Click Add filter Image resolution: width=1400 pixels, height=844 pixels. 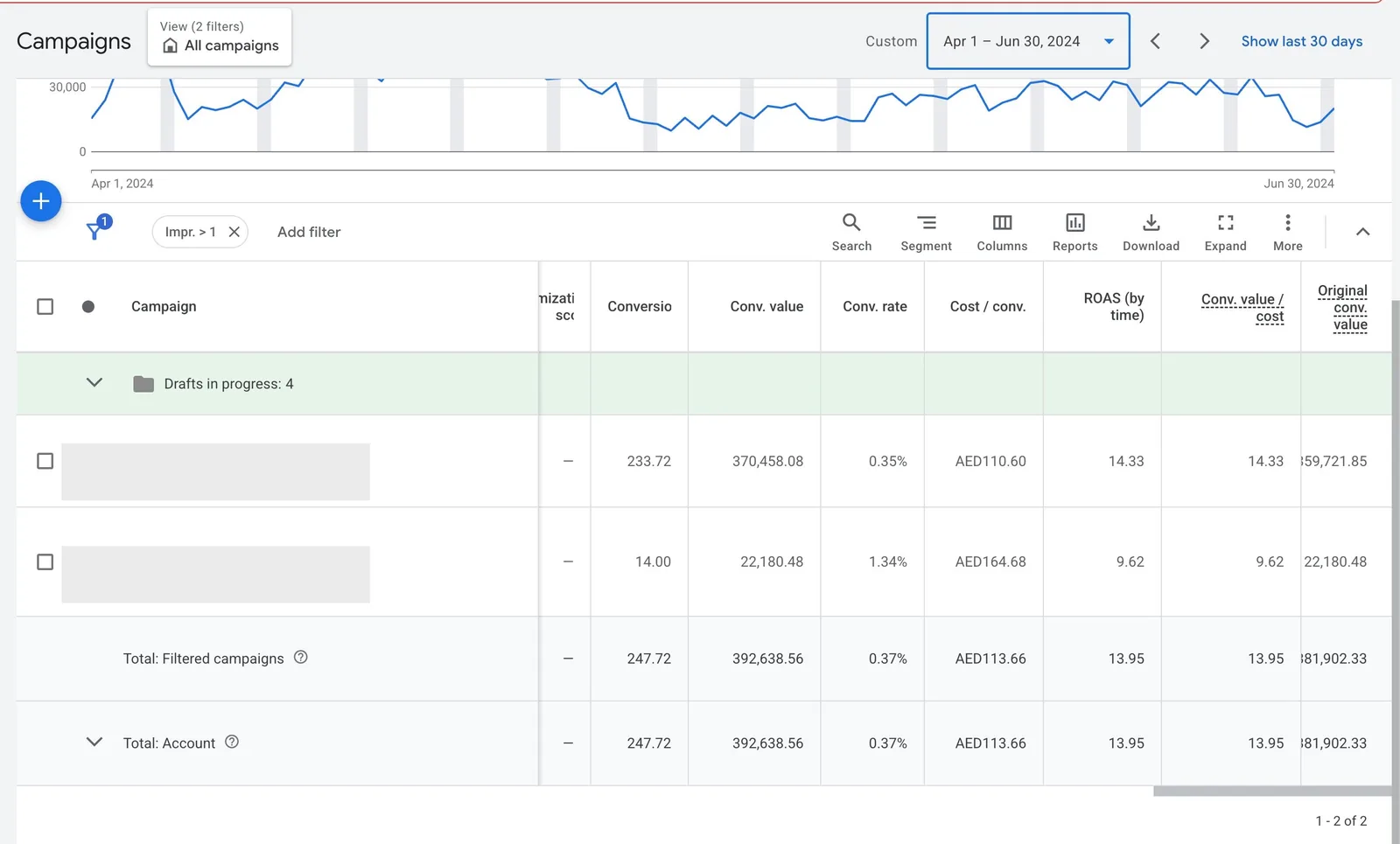(309, 232)
